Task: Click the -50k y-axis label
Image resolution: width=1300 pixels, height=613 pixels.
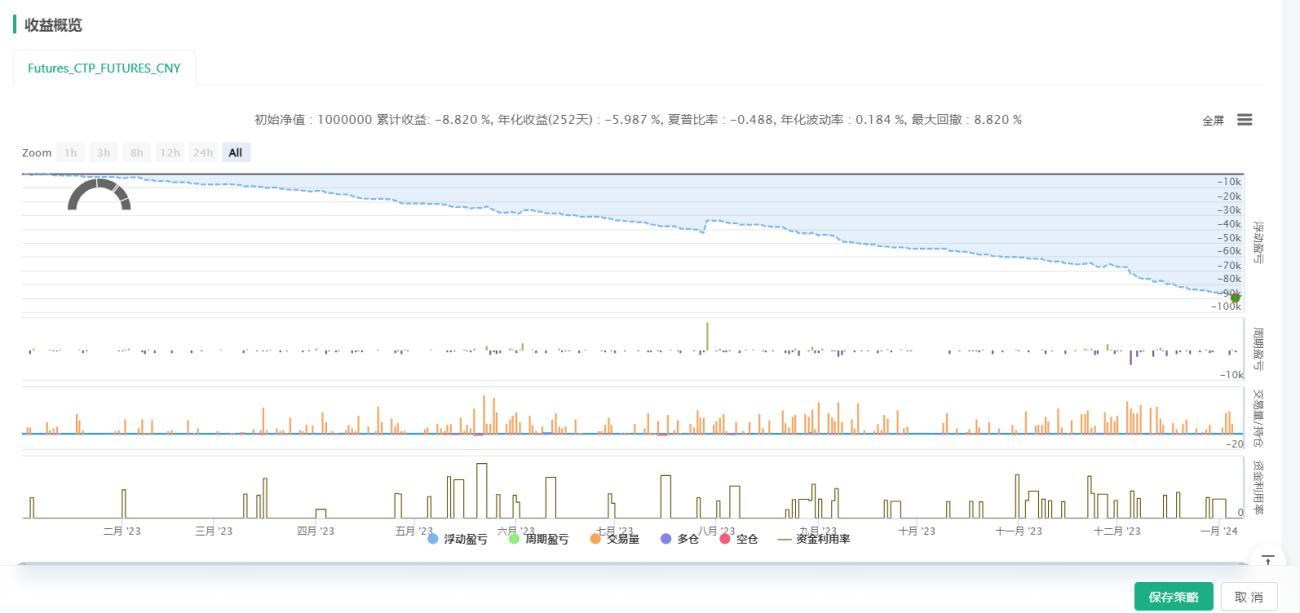Action: point(1229,238)
